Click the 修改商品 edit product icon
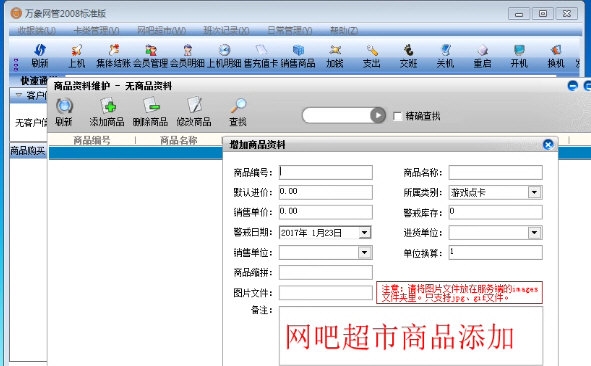The height and width of the screenshot is (366, 591). click(x=194, y=106)
